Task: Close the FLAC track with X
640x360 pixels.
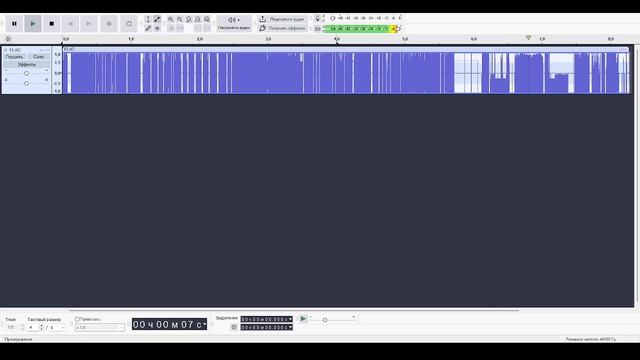Action: (6, 50)
